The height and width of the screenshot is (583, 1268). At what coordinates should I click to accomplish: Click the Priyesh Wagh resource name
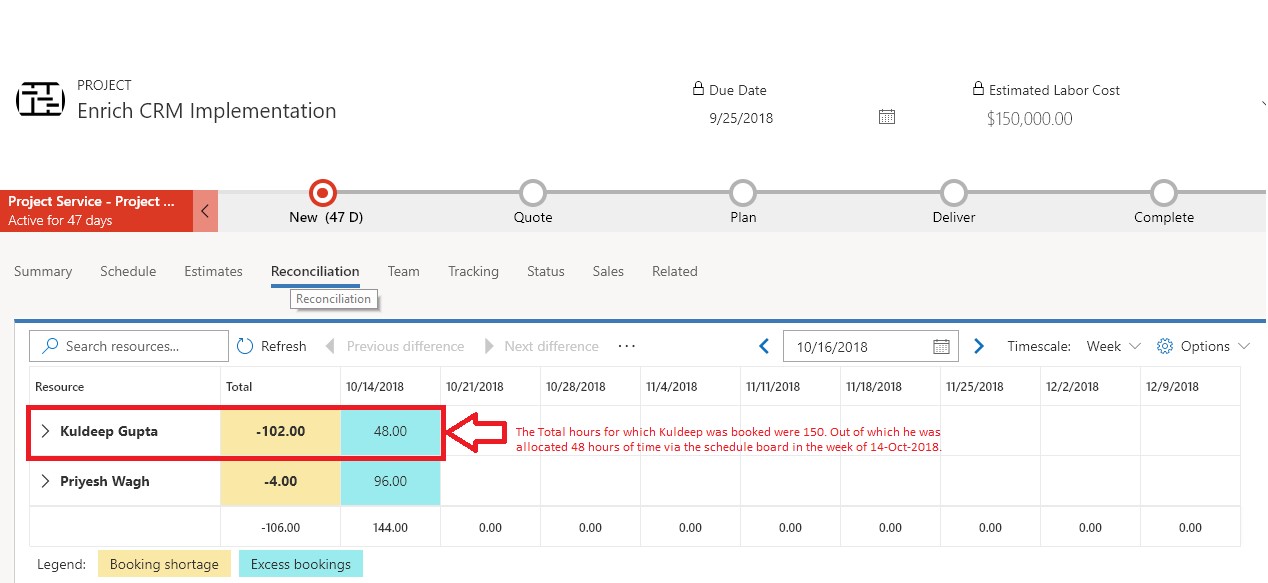[105, 481]
